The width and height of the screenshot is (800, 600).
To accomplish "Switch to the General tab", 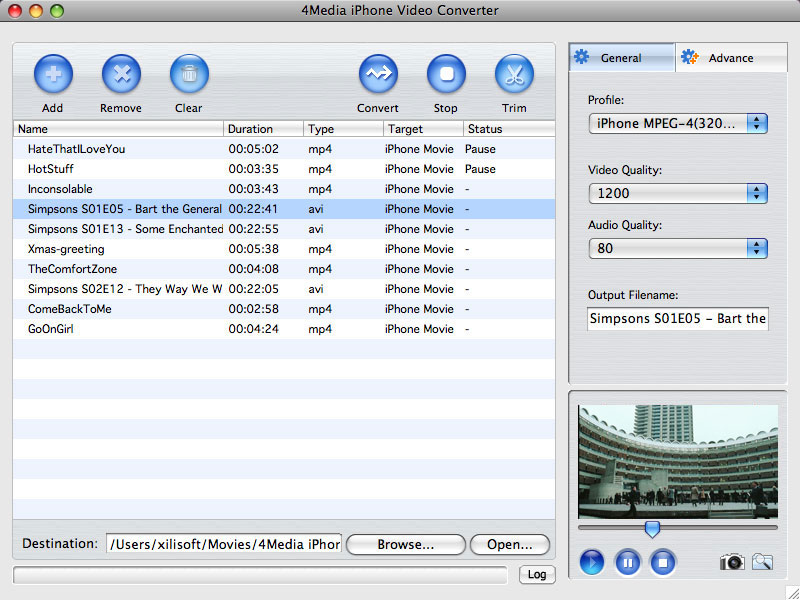I will click(x=622, y=58).
